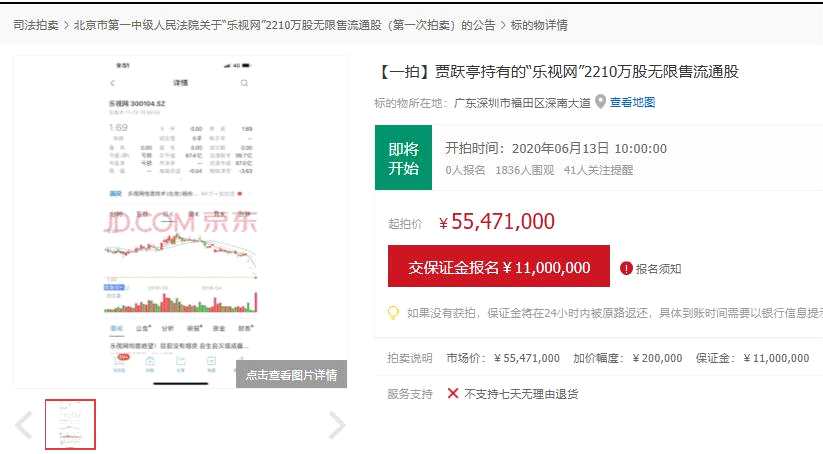Click the main stock chart product image
Image resolution: width=823 pixels, height=454 pixels.
click(181, 221)
